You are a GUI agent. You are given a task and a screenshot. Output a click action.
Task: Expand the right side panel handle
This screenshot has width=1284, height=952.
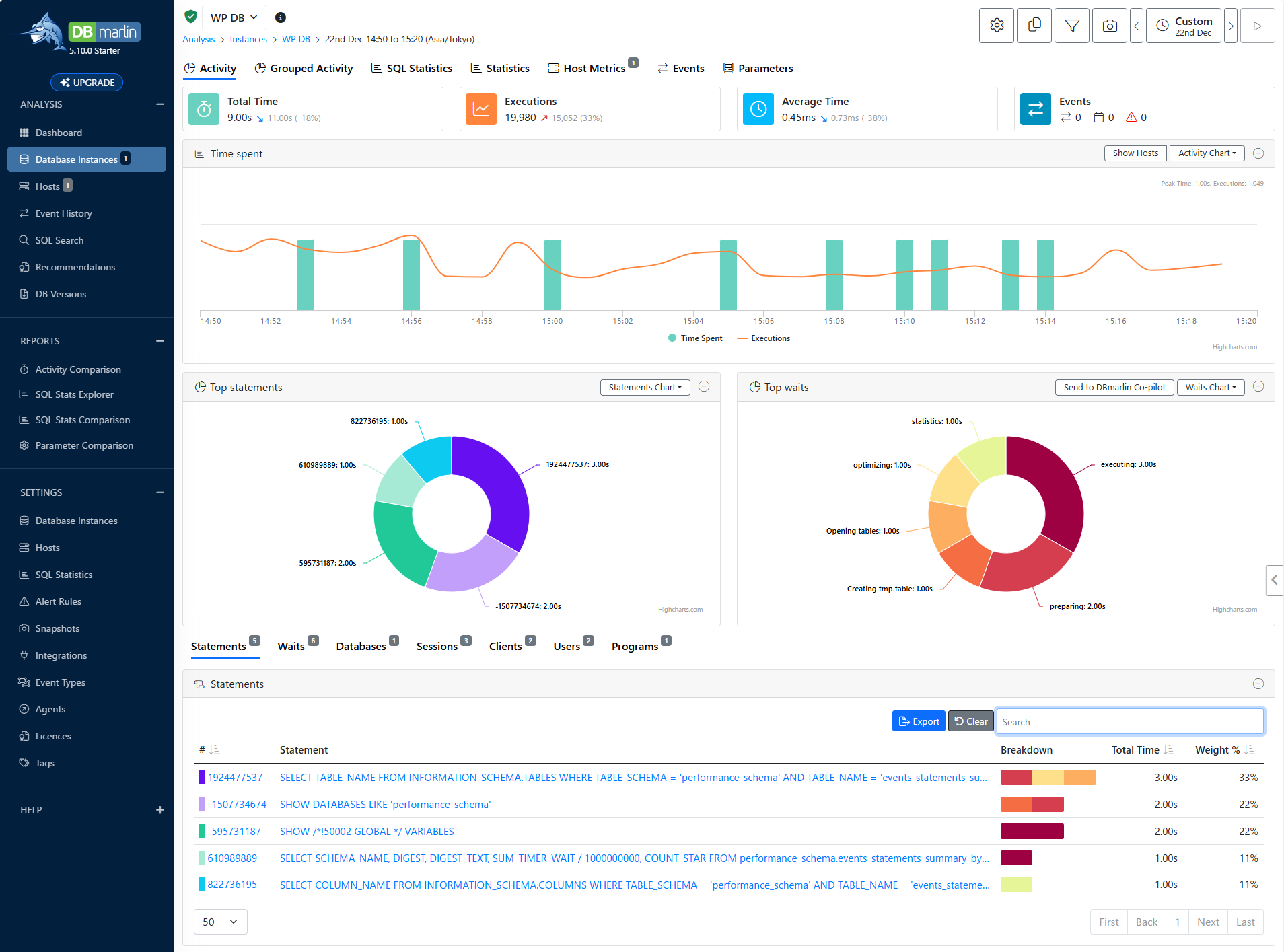click(1274, 579)
